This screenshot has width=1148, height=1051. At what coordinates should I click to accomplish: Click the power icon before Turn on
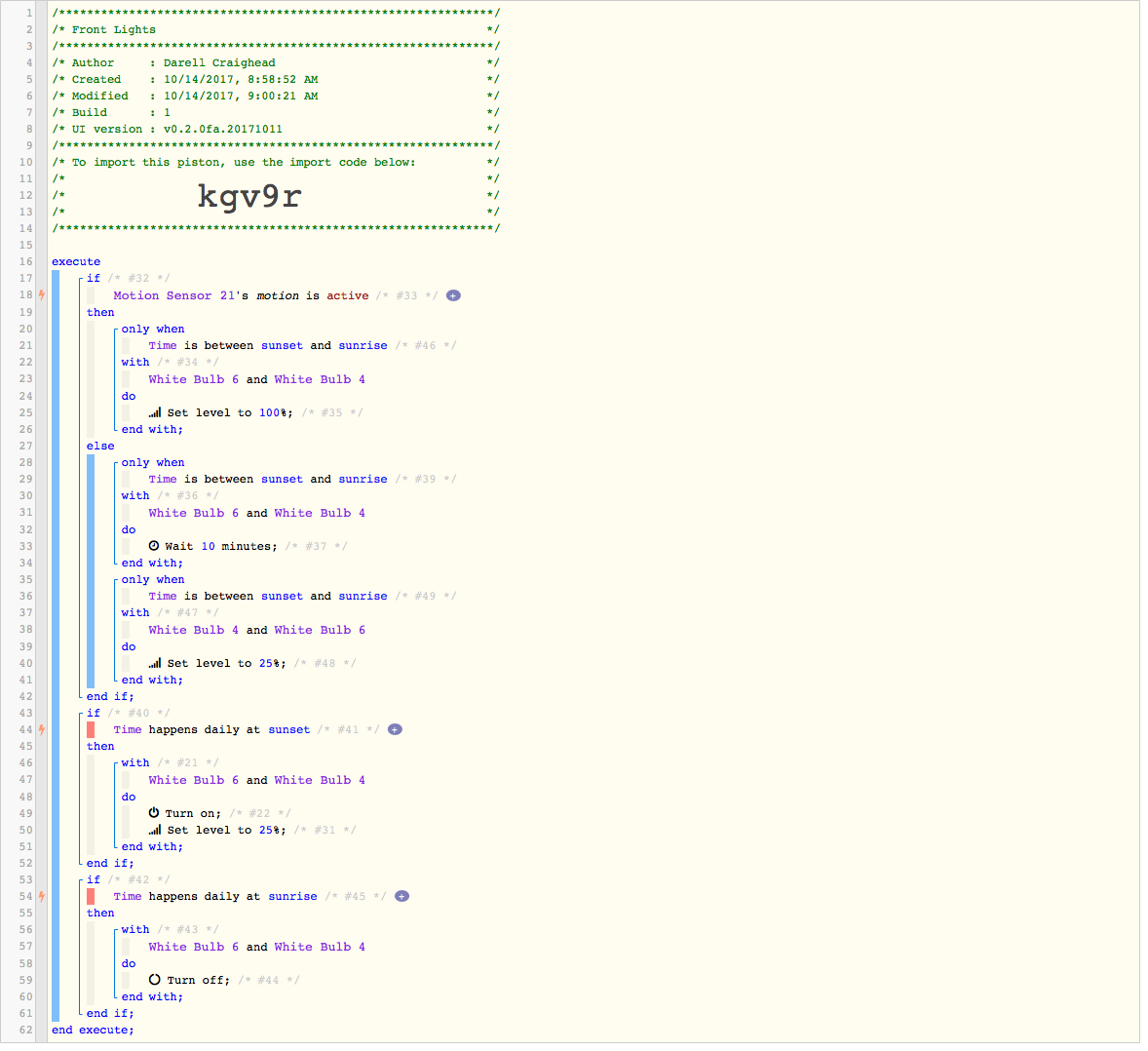154,813
